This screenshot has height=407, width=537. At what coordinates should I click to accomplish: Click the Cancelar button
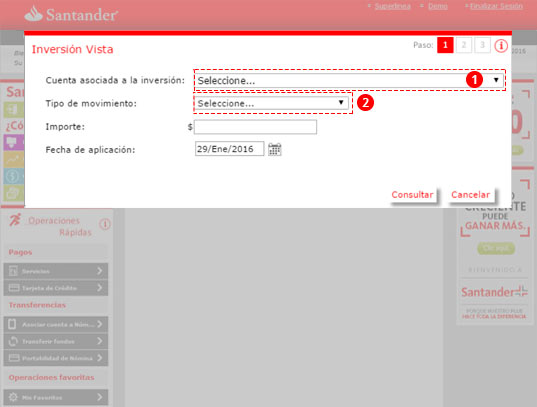pos(470,195)
